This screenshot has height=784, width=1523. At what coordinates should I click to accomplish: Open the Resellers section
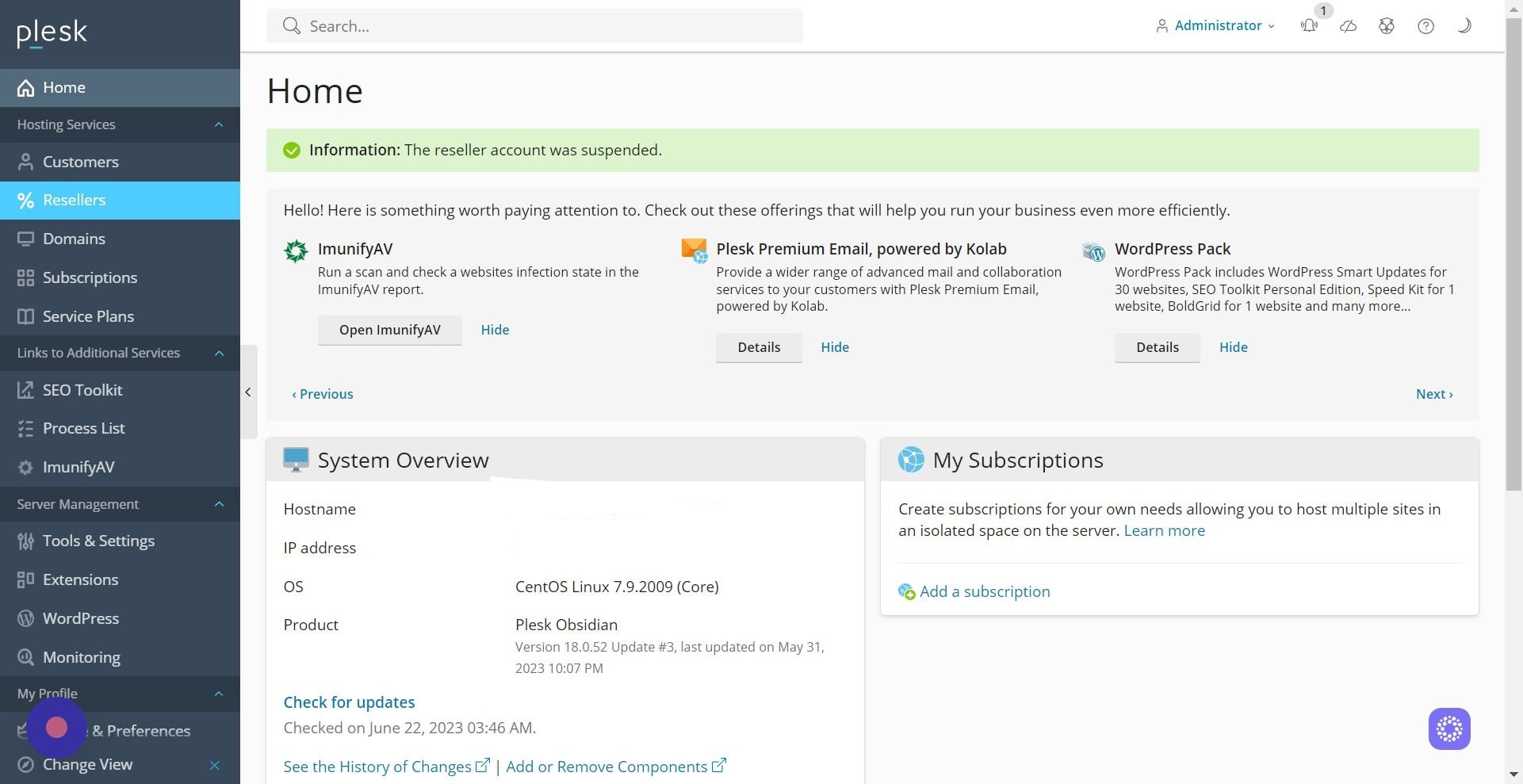[x=120, y=201]
